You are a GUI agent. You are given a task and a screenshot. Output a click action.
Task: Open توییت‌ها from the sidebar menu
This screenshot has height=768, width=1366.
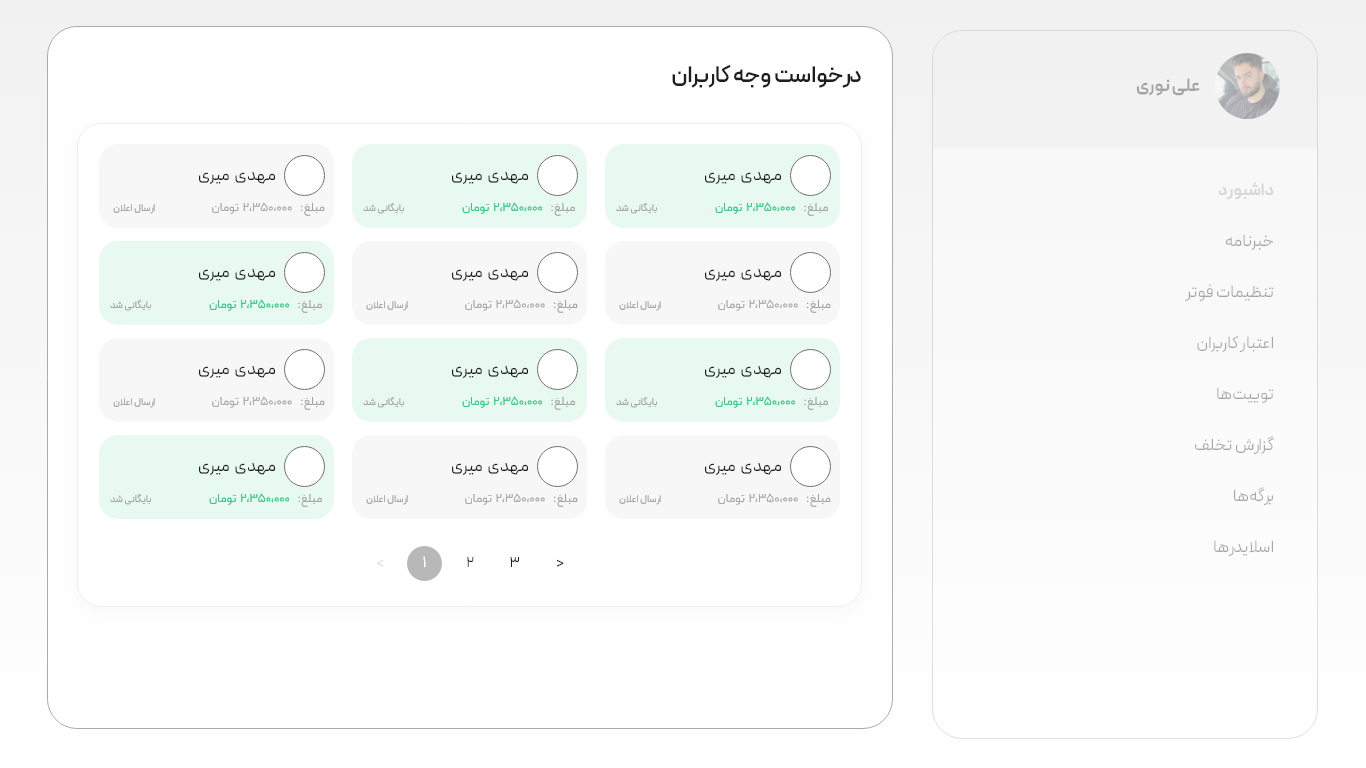(x=1244, y=394)
